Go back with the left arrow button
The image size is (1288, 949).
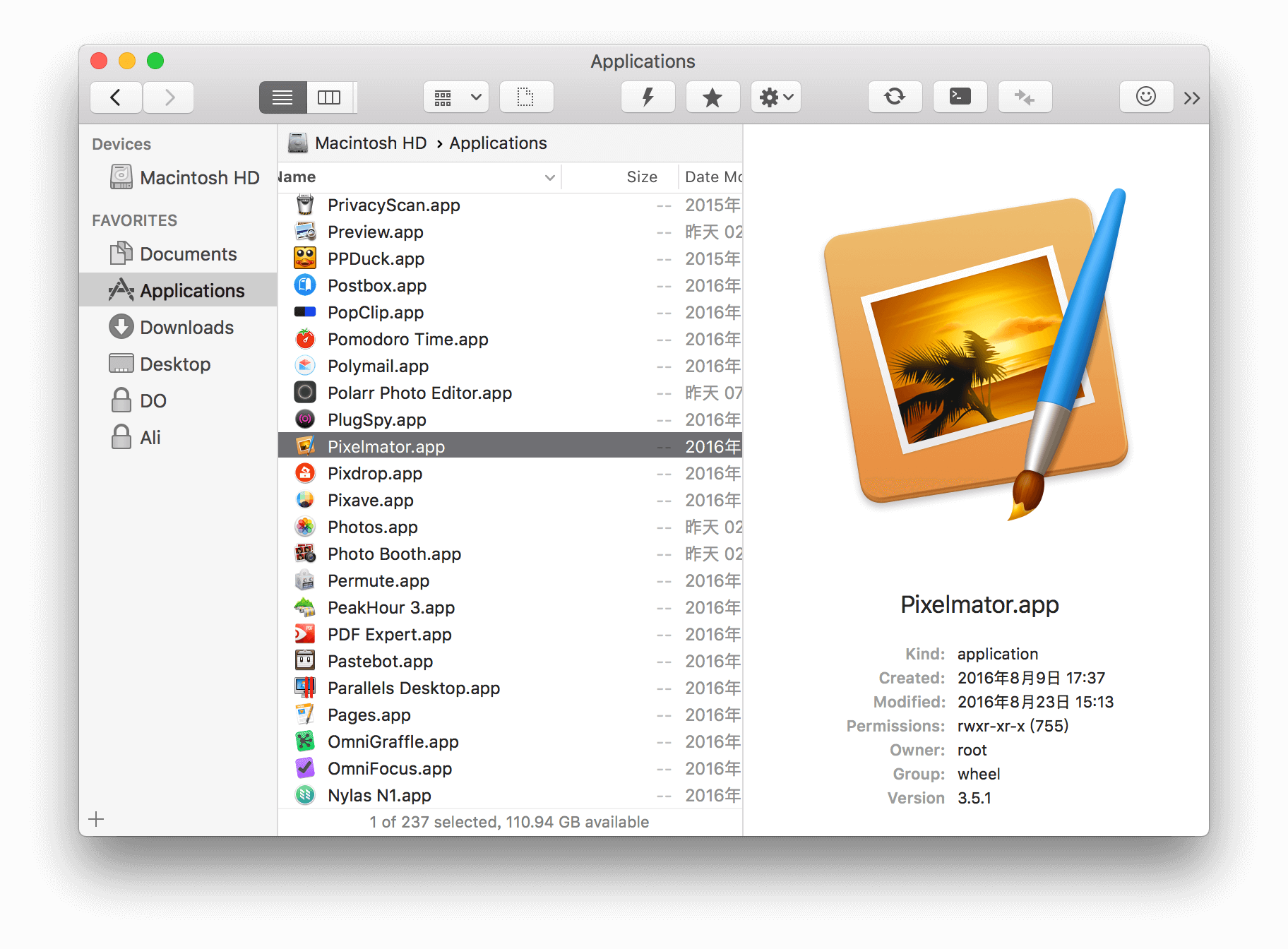(x=116, y=97)
